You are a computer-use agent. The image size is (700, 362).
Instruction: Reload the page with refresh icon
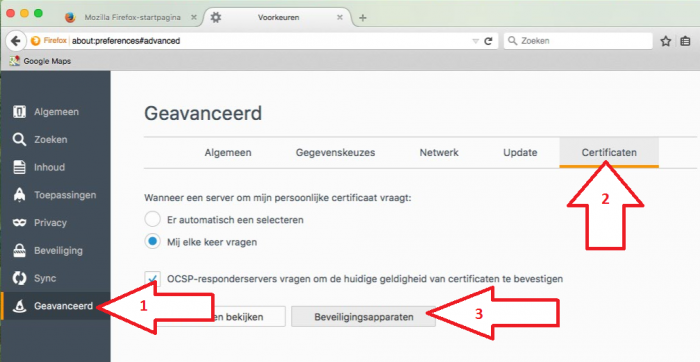[488, 41]
